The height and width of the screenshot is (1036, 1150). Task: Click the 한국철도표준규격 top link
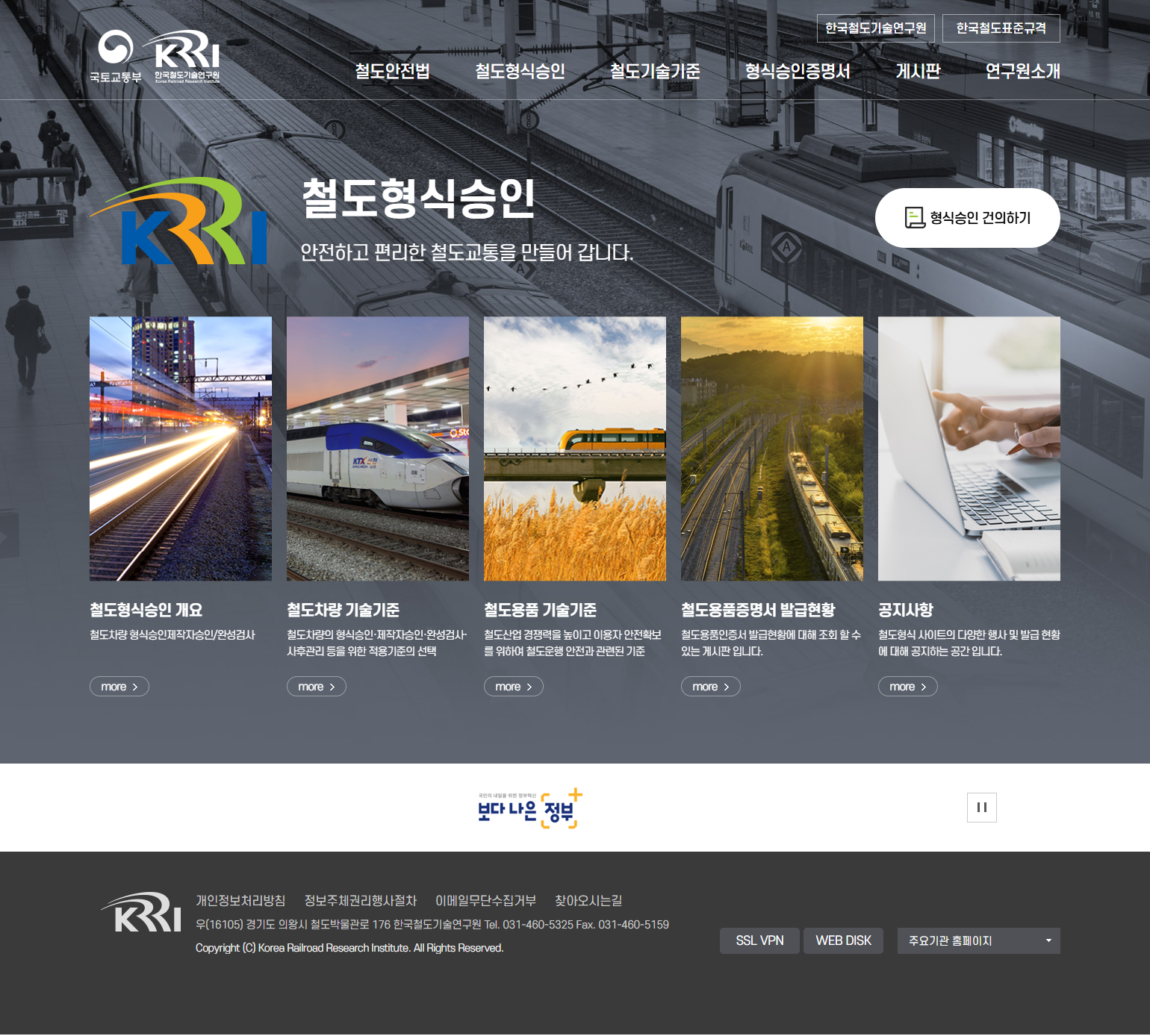[1001, 28]
